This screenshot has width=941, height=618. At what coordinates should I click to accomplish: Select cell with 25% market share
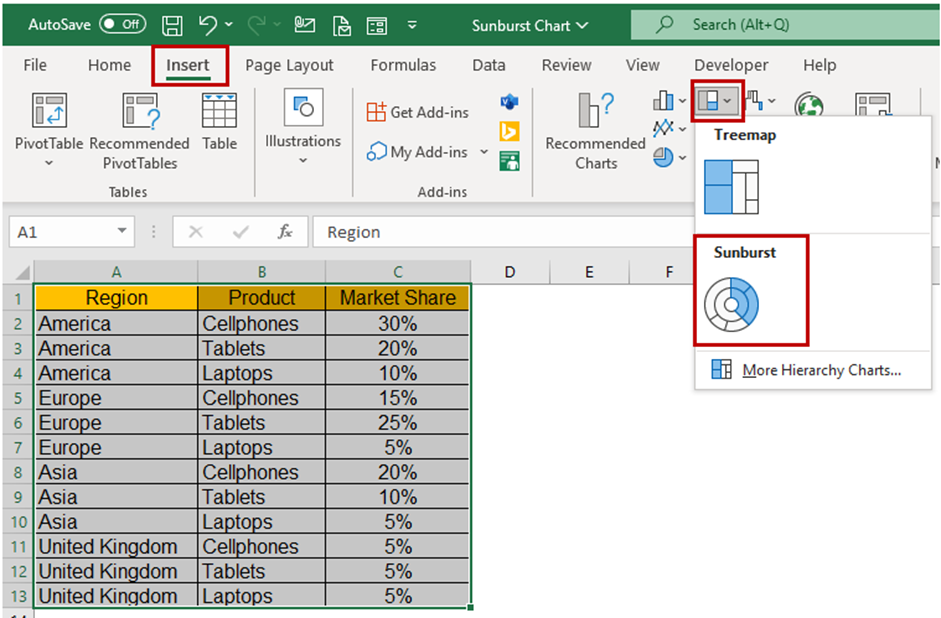[x=397, y=423]
